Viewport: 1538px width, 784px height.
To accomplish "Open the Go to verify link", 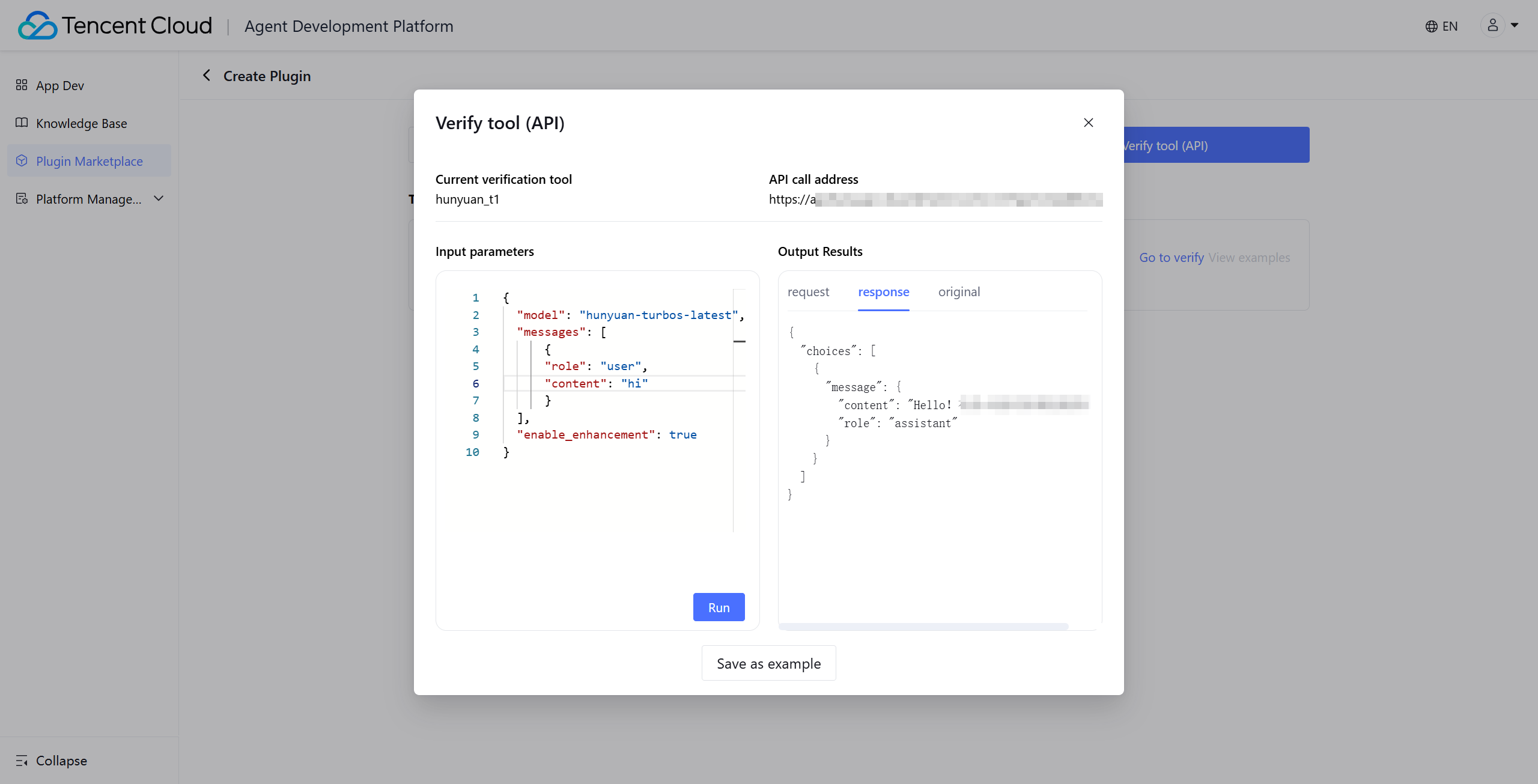I will pyautogui.click(x=1171, y=258).
